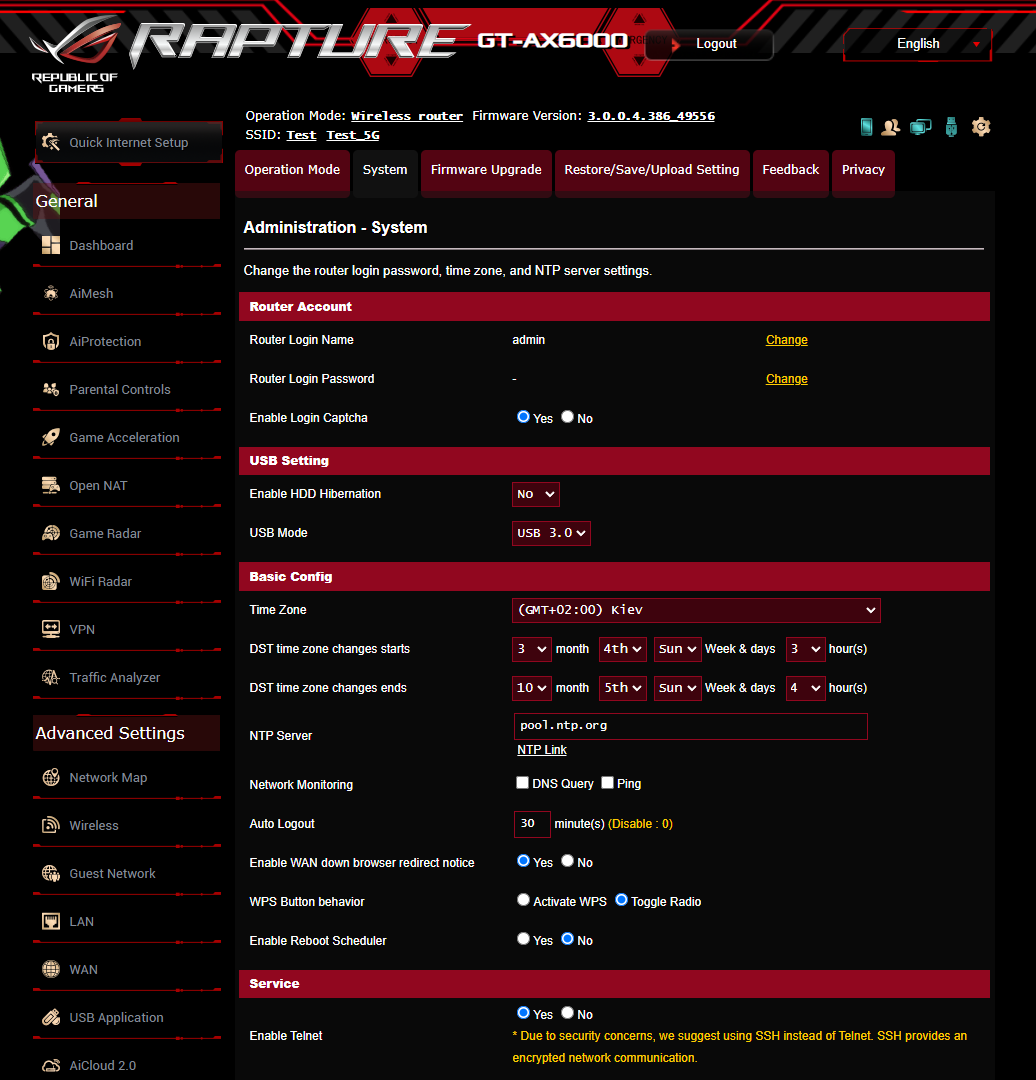Click the Test SSID link
The height and width of the screenshot is (1080, 1036).
pyautogui.click(x=302, y=136)
